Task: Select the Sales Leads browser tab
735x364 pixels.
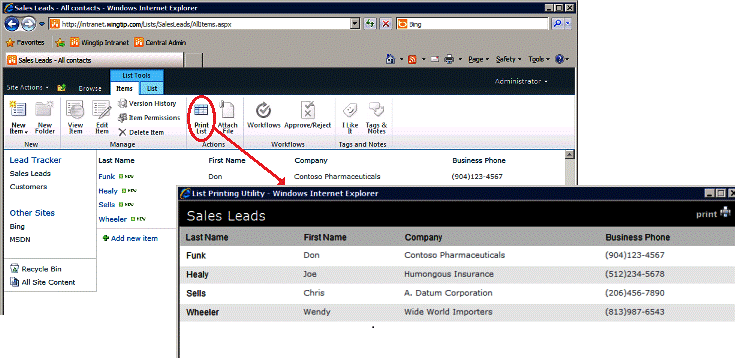Action: pos(94,60)
